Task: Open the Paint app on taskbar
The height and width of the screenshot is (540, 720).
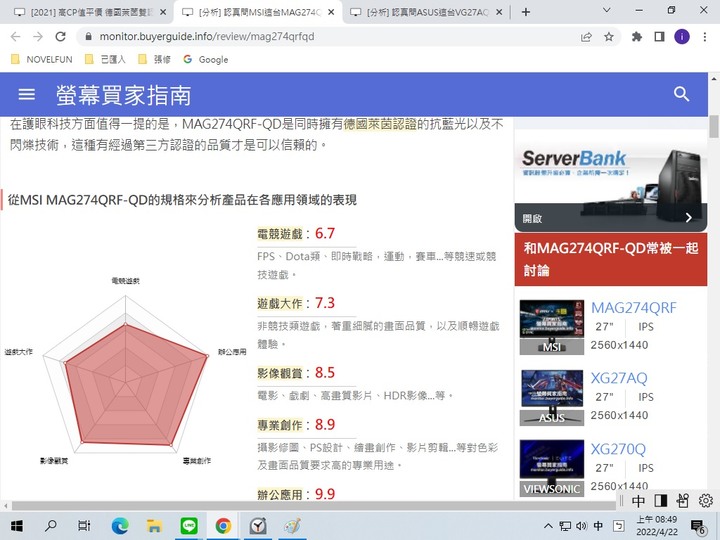Action: coord(292,526)
